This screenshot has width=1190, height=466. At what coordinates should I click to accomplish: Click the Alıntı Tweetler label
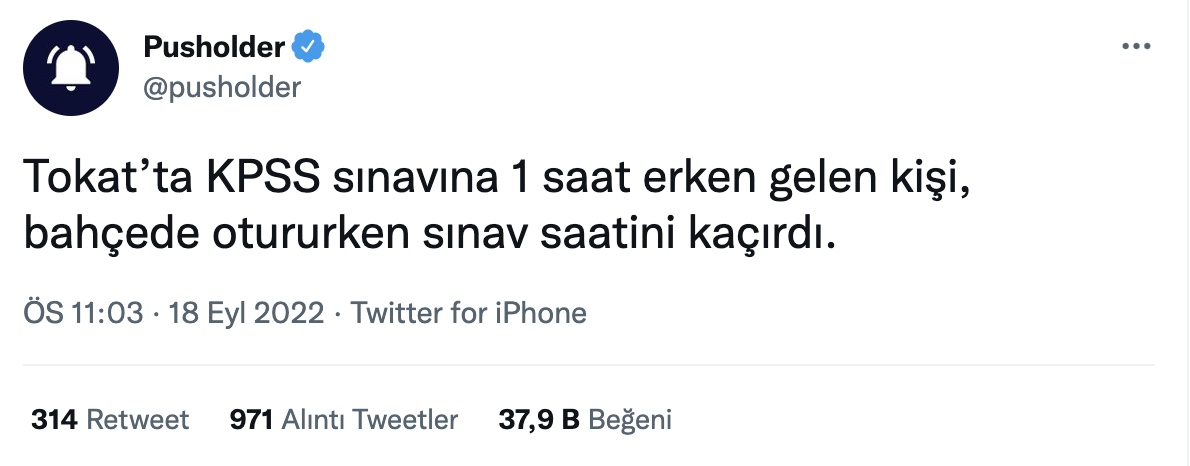coord(370,419)
